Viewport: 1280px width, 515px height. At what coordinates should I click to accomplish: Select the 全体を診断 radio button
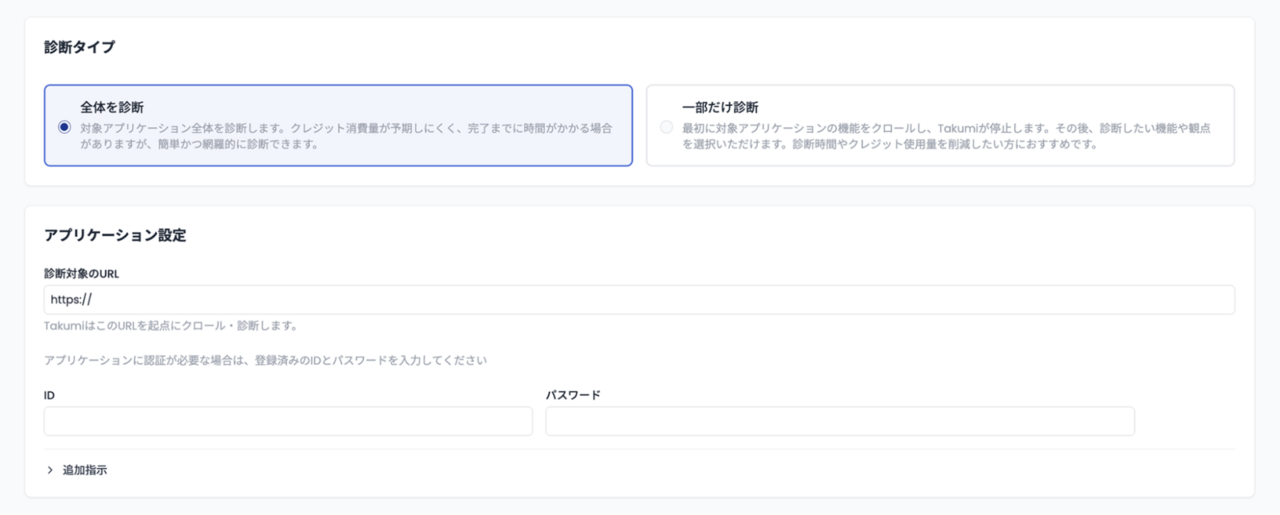64,126
